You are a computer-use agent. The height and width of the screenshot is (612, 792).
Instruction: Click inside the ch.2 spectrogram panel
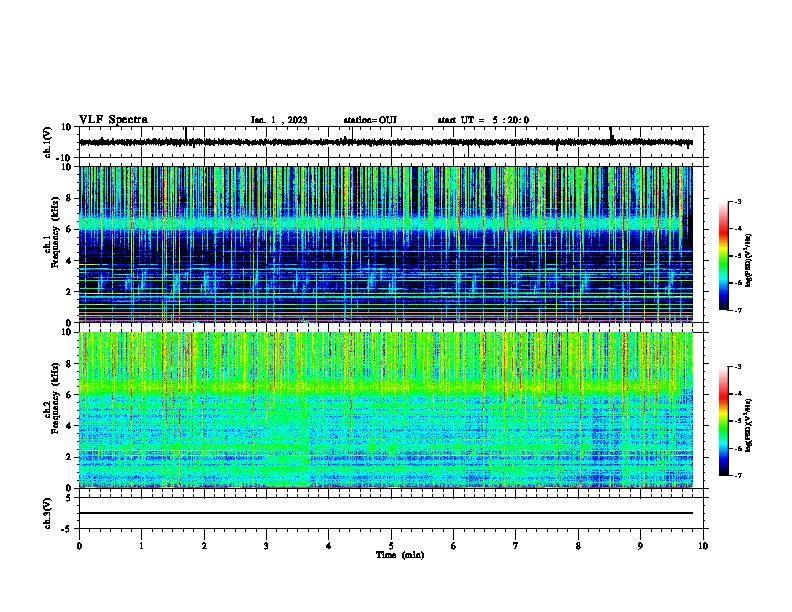pyautogui.click(x=386, y=410)
